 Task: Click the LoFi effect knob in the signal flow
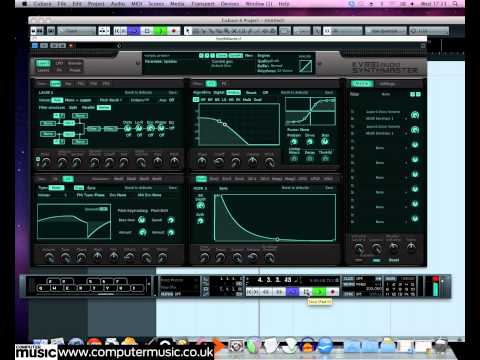[x=139, y=128]
